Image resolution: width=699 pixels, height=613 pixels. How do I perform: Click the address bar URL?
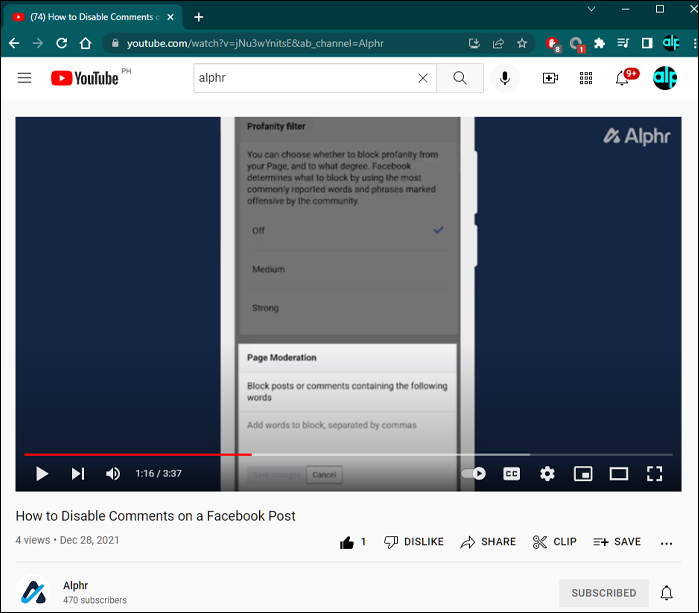(255, 43)
